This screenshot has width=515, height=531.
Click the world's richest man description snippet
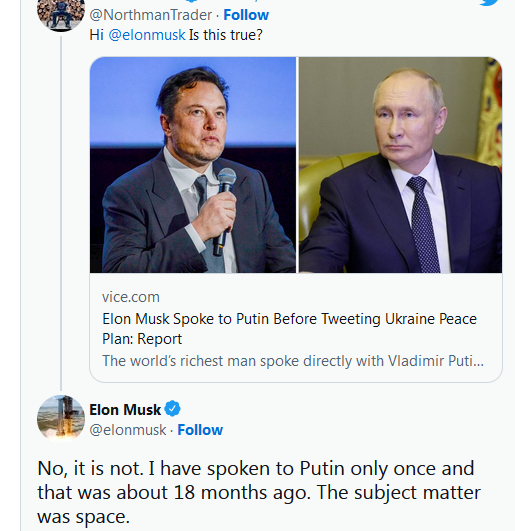pos(293,361)
